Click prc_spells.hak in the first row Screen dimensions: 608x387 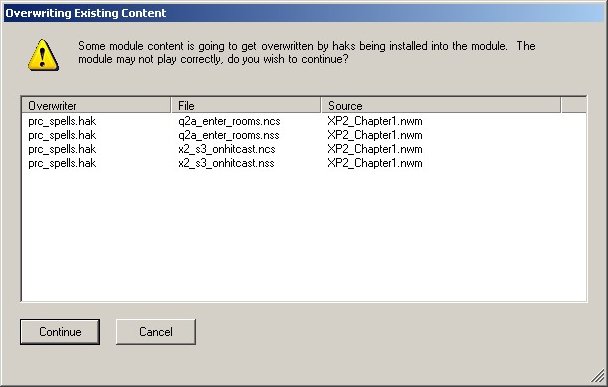[62, 121]
